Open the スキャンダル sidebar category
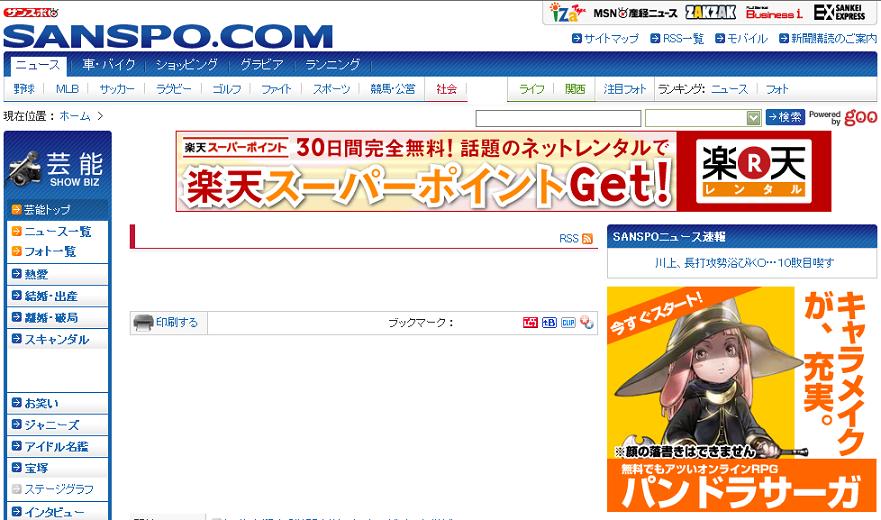The image size is (881, 520). pos(57,339)
